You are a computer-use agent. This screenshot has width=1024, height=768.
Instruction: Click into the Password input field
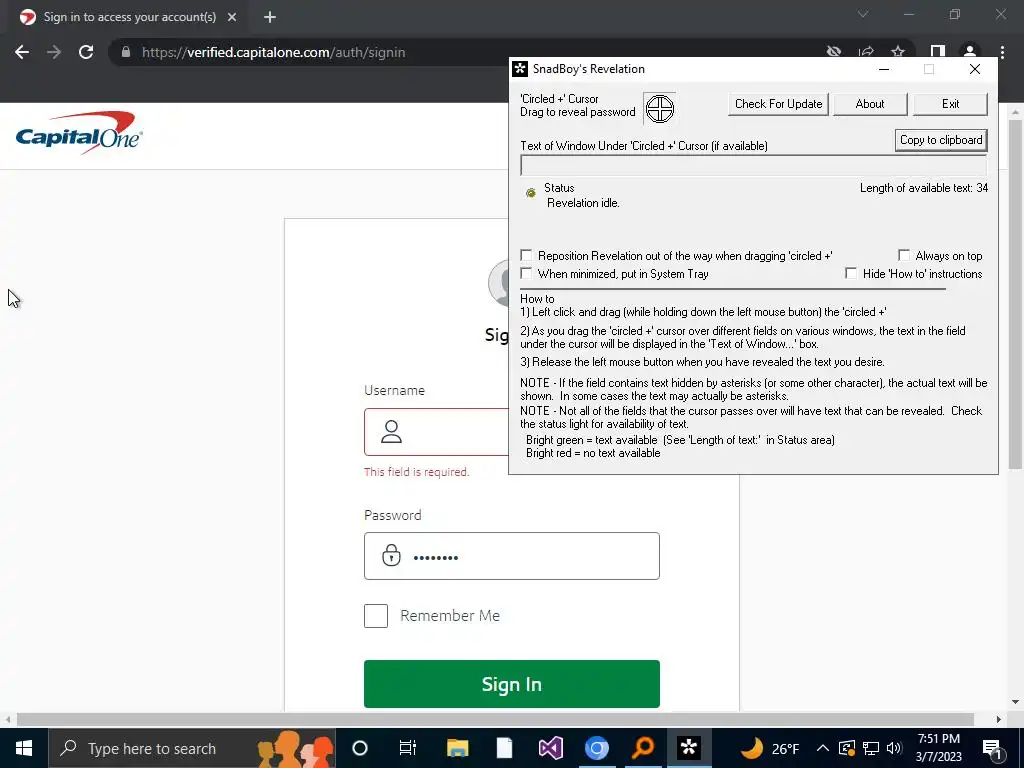511,556
